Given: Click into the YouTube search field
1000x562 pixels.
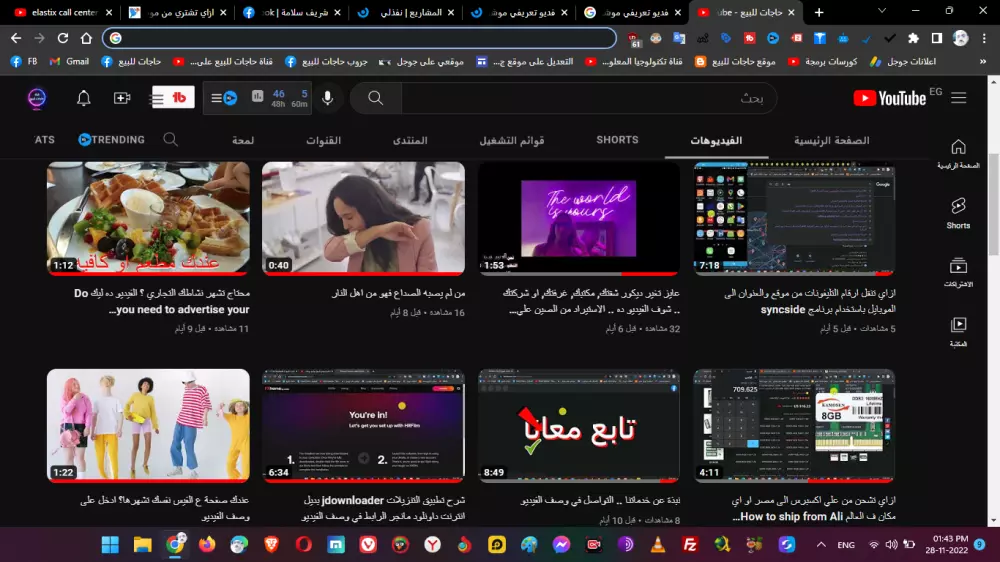Looking at the screenshot, I should coord(589,98).
